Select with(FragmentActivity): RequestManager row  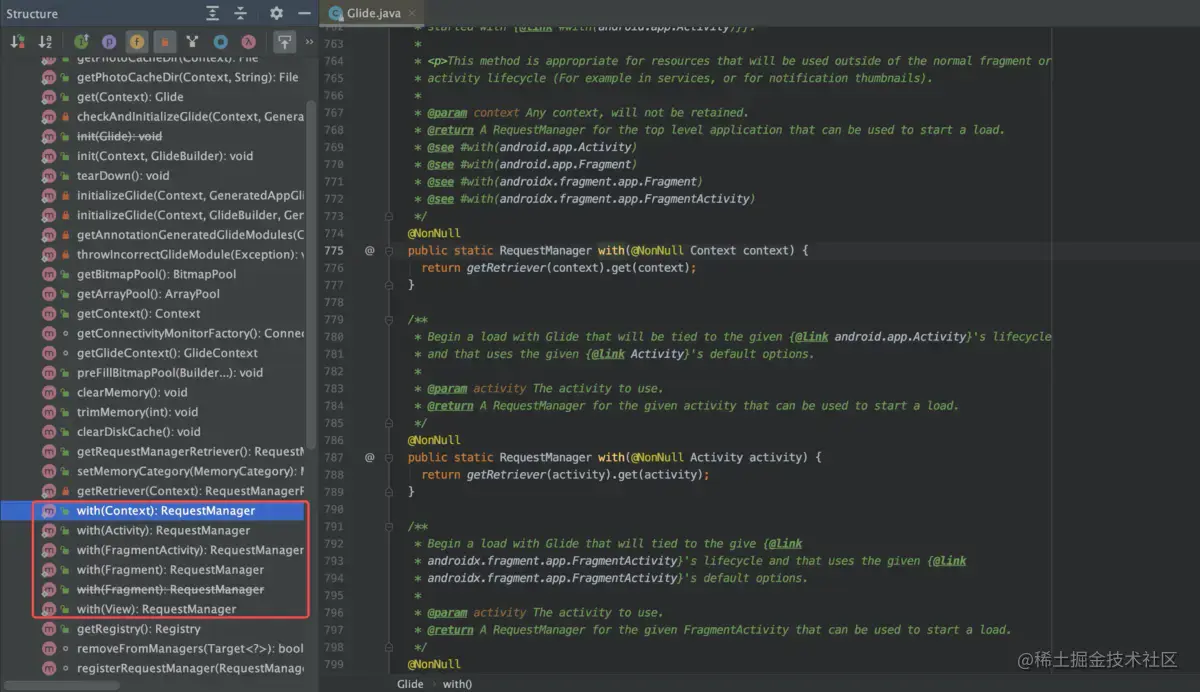click(x=152, y=550)
